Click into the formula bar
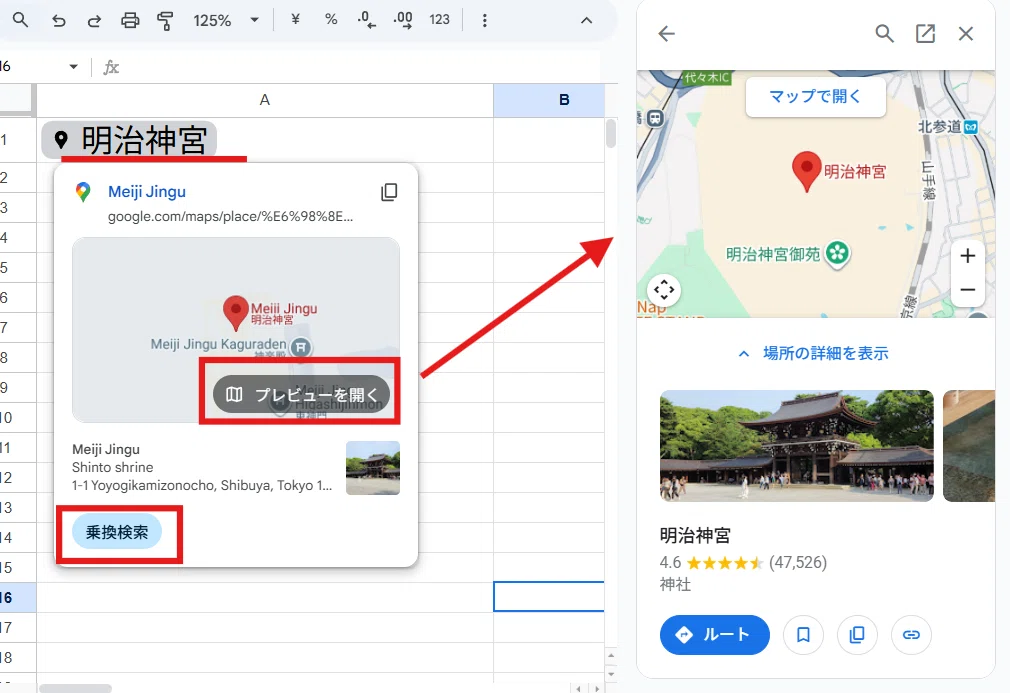This screenshot has width=1010, height=693. (x=361, y=67)
